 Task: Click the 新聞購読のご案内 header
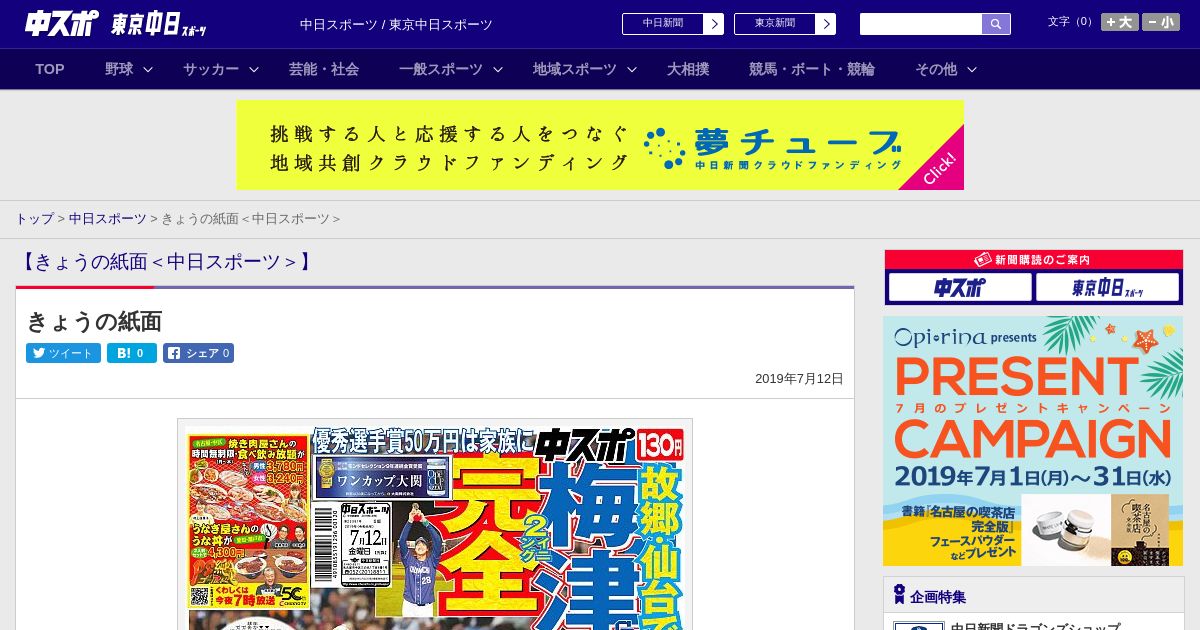click(1033, 260)
